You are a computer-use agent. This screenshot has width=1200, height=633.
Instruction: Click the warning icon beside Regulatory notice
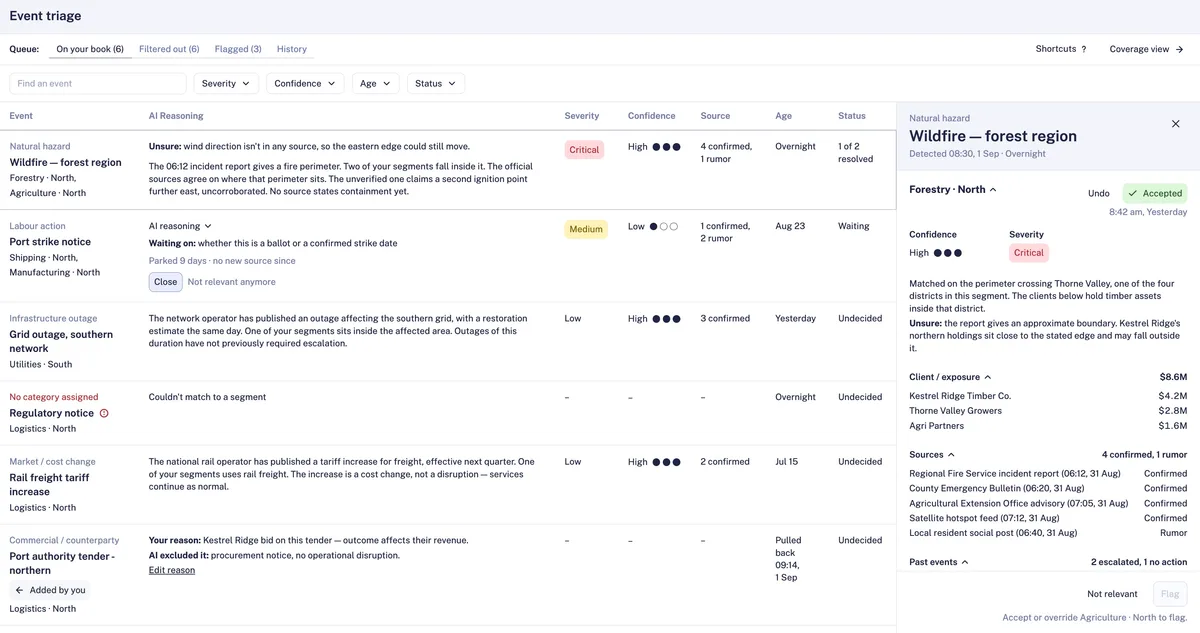click(x=104, y=413)
